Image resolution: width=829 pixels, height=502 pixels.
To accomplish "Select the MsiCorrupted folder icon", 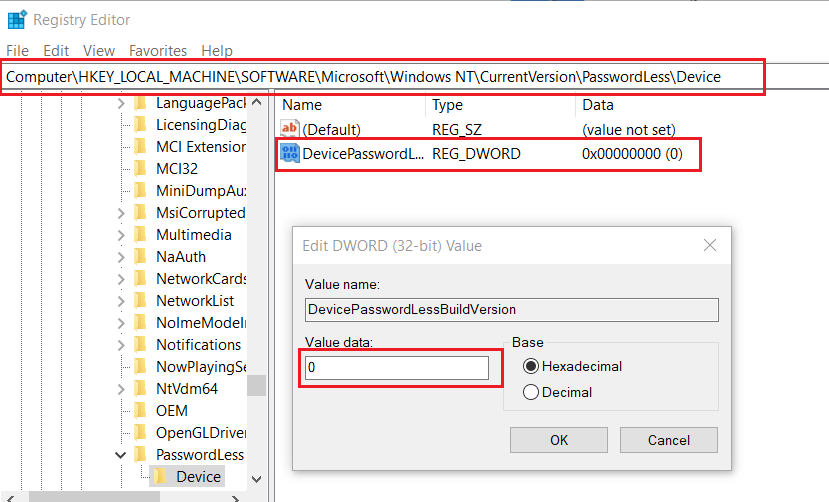I will 141,212.
